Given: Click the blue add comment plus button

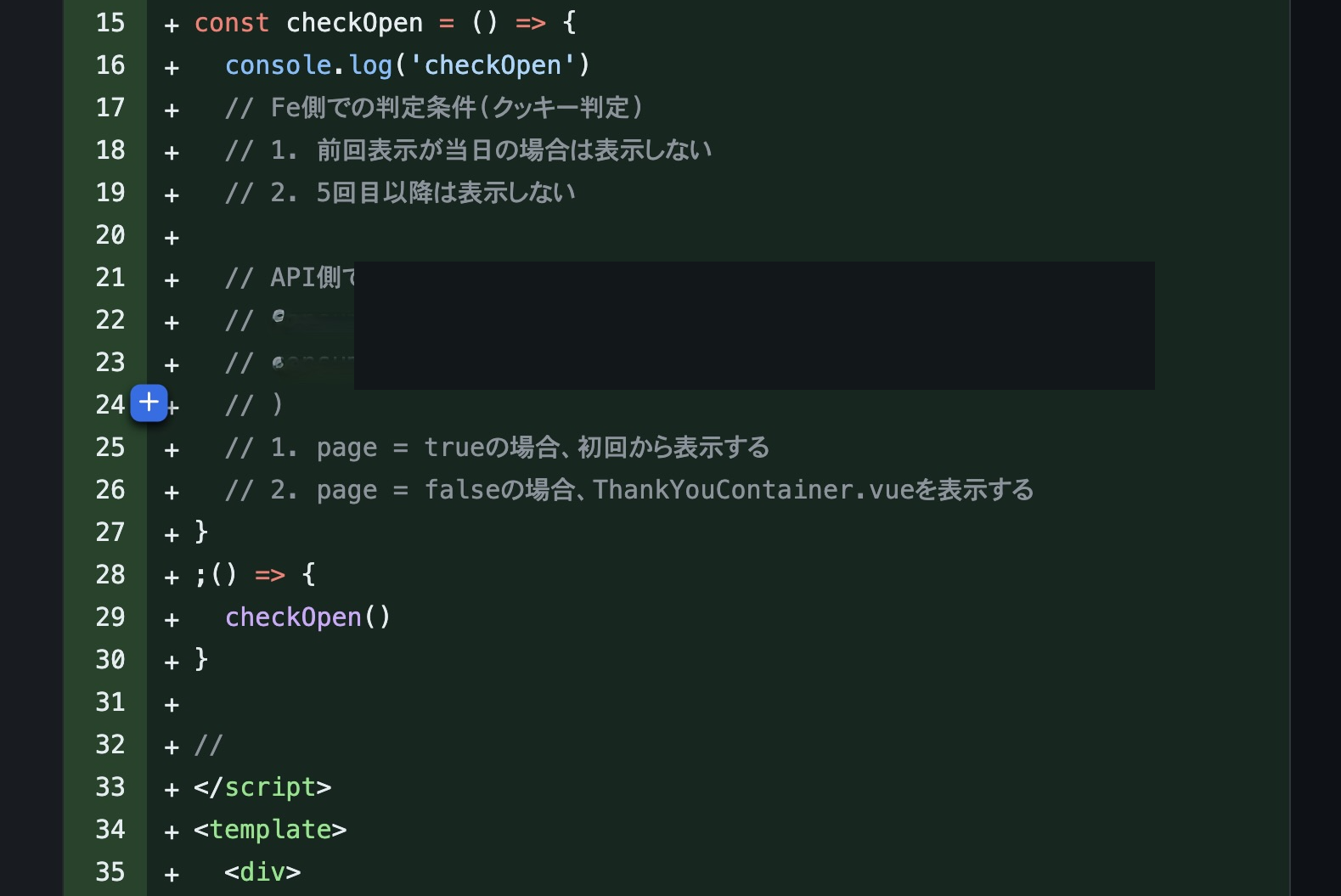Looking at the screenshot, I should (149, 403).
